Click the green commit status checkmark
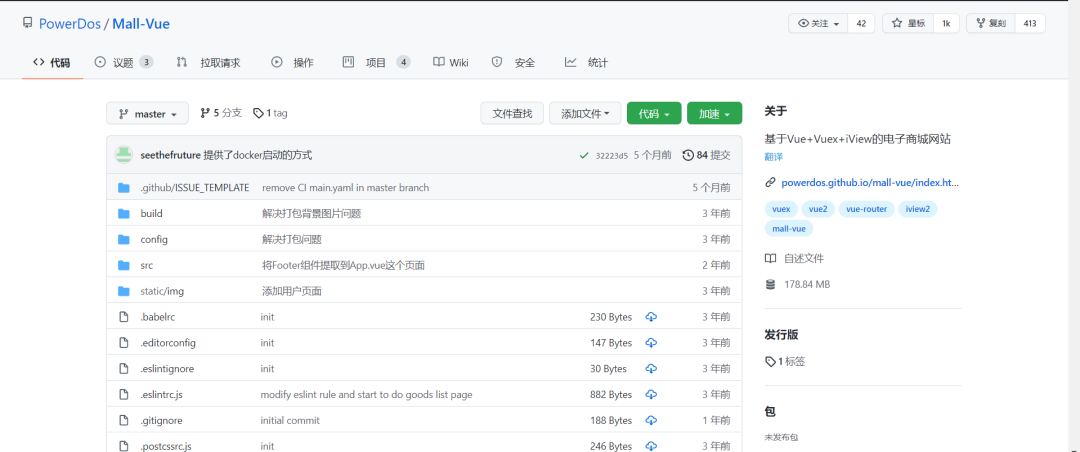This screenshot has width=1080, height=452. 584,156
